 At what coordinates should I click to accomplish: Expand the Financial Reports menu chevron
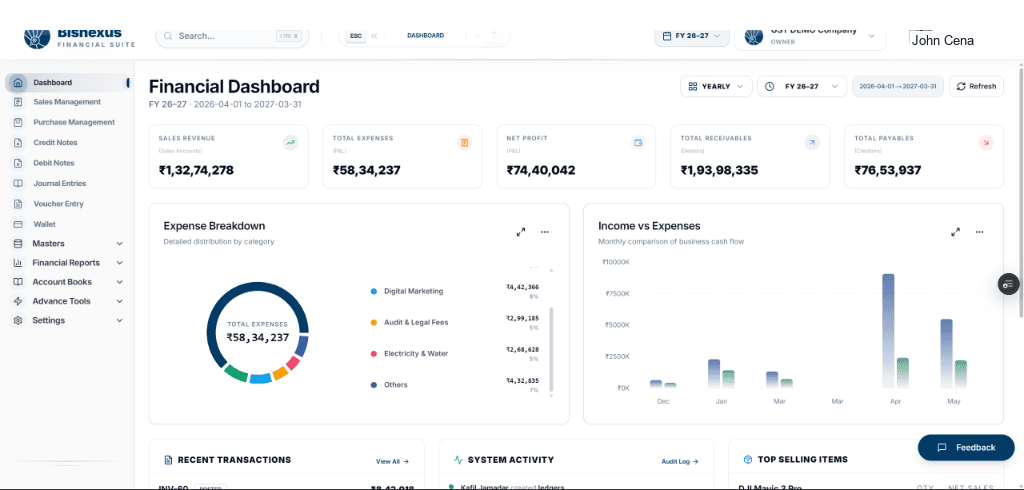[x=120, y=263]
